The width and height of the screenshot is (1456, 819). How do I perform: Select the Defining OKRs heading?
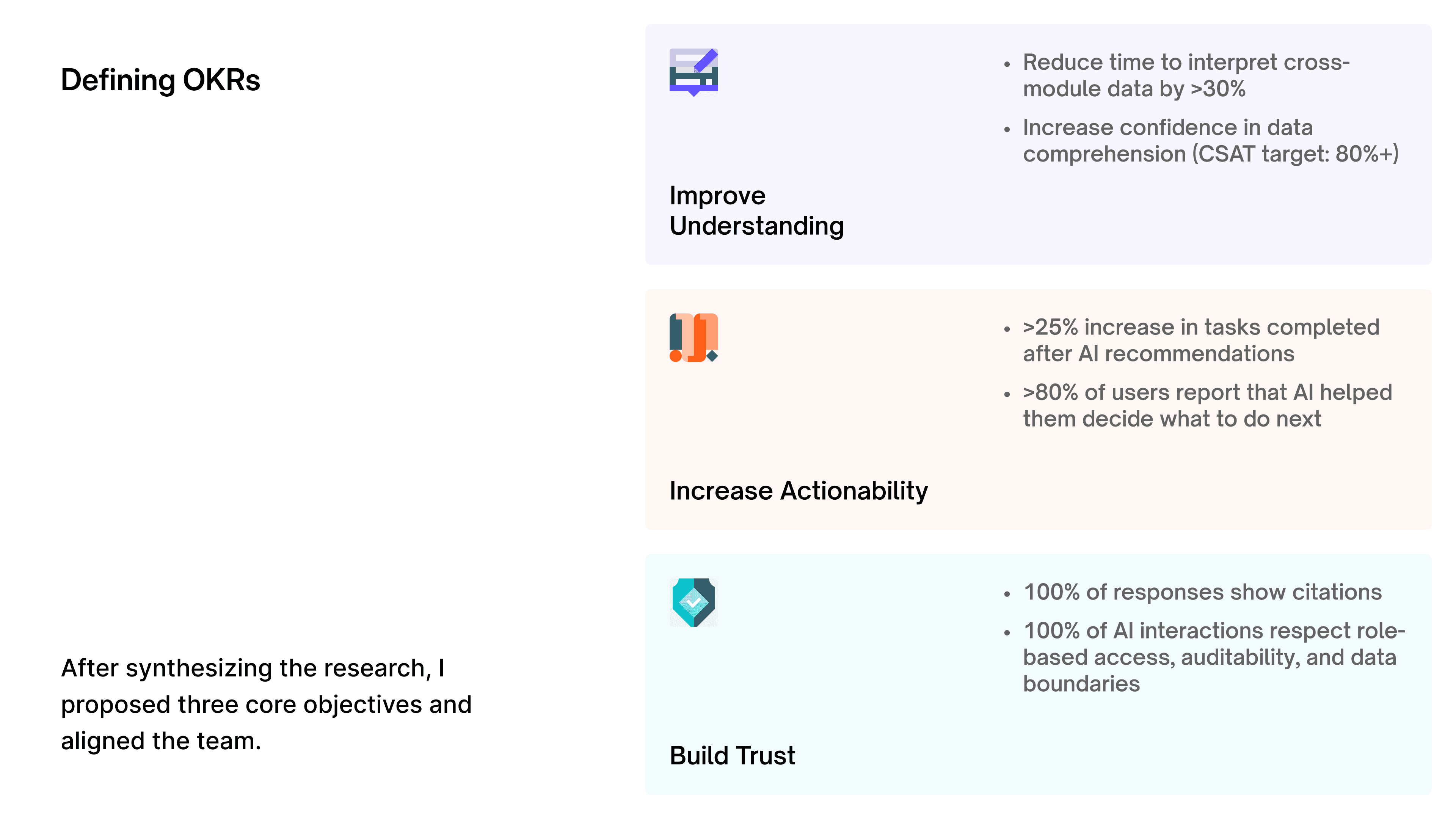(x=160, y=80)
